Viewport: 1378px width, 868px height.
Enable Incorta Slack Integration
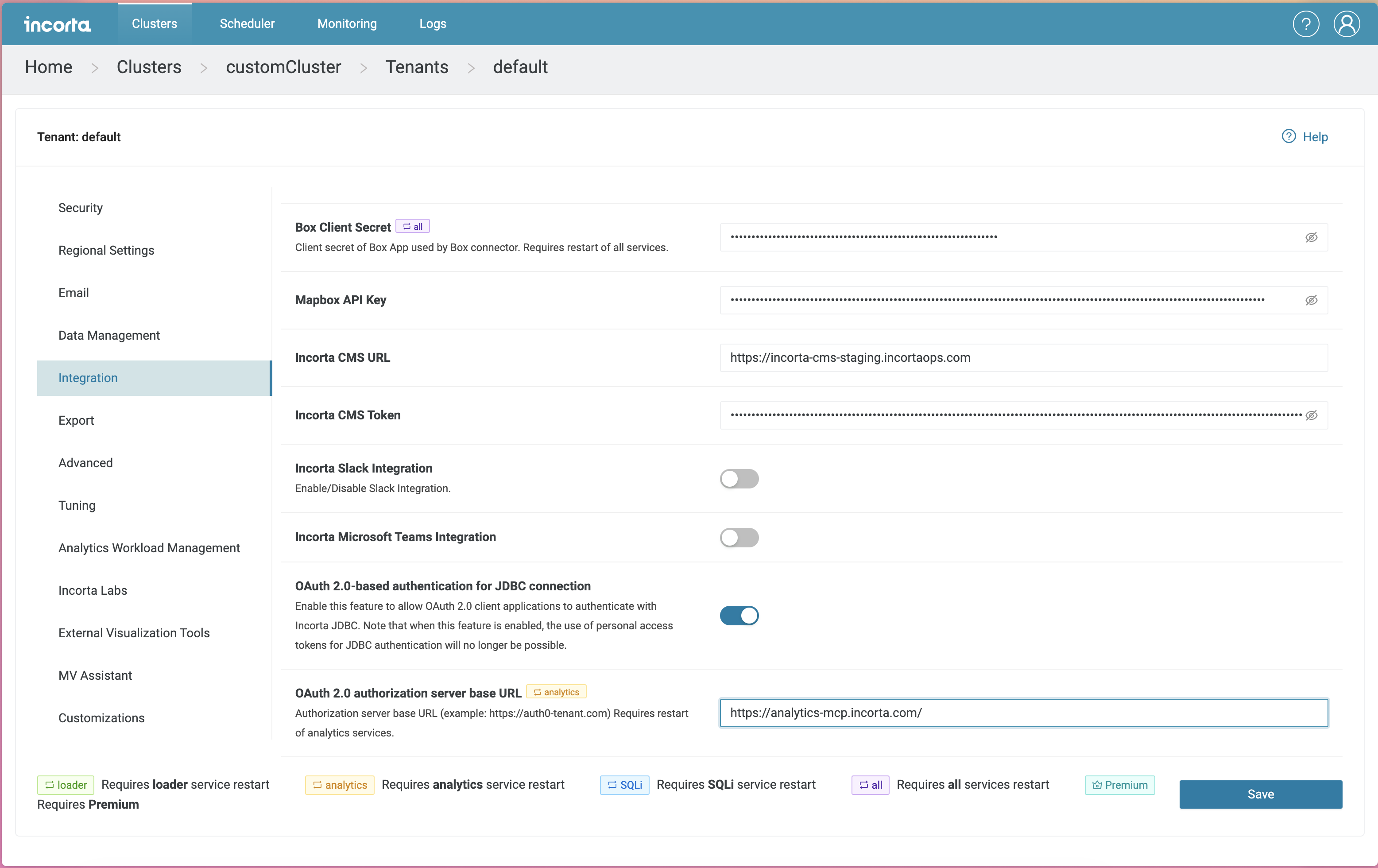739,479
